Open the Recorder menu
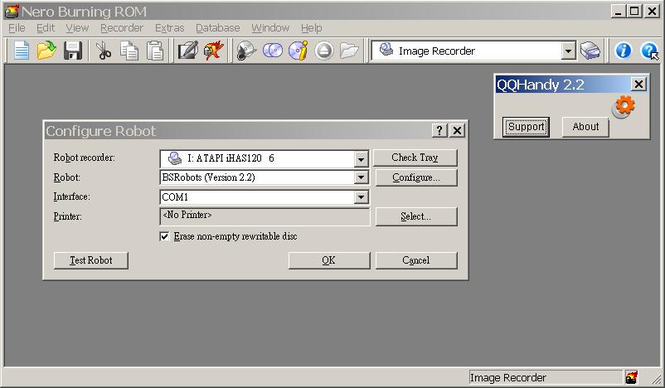Screen dimensions: 665x388 [x=122, y=28]
